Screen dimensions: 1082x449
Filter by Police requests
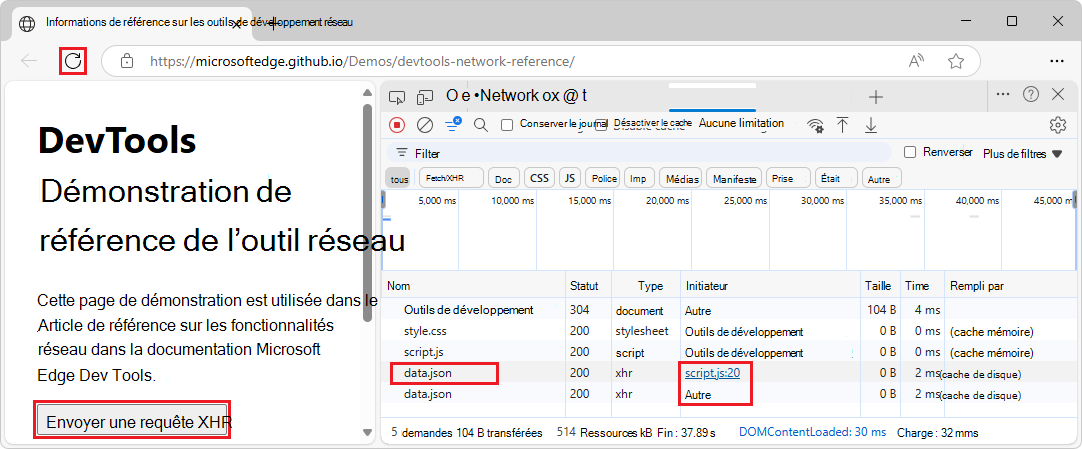[604, 179]
